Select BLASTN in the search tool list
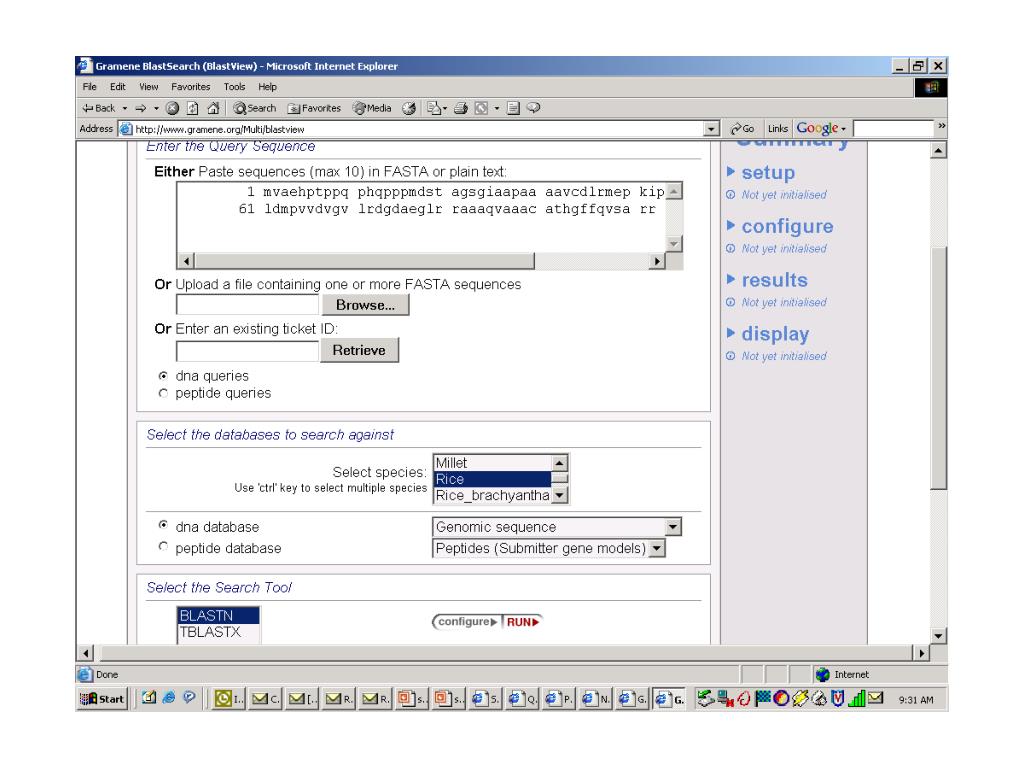 coord(218,615)
